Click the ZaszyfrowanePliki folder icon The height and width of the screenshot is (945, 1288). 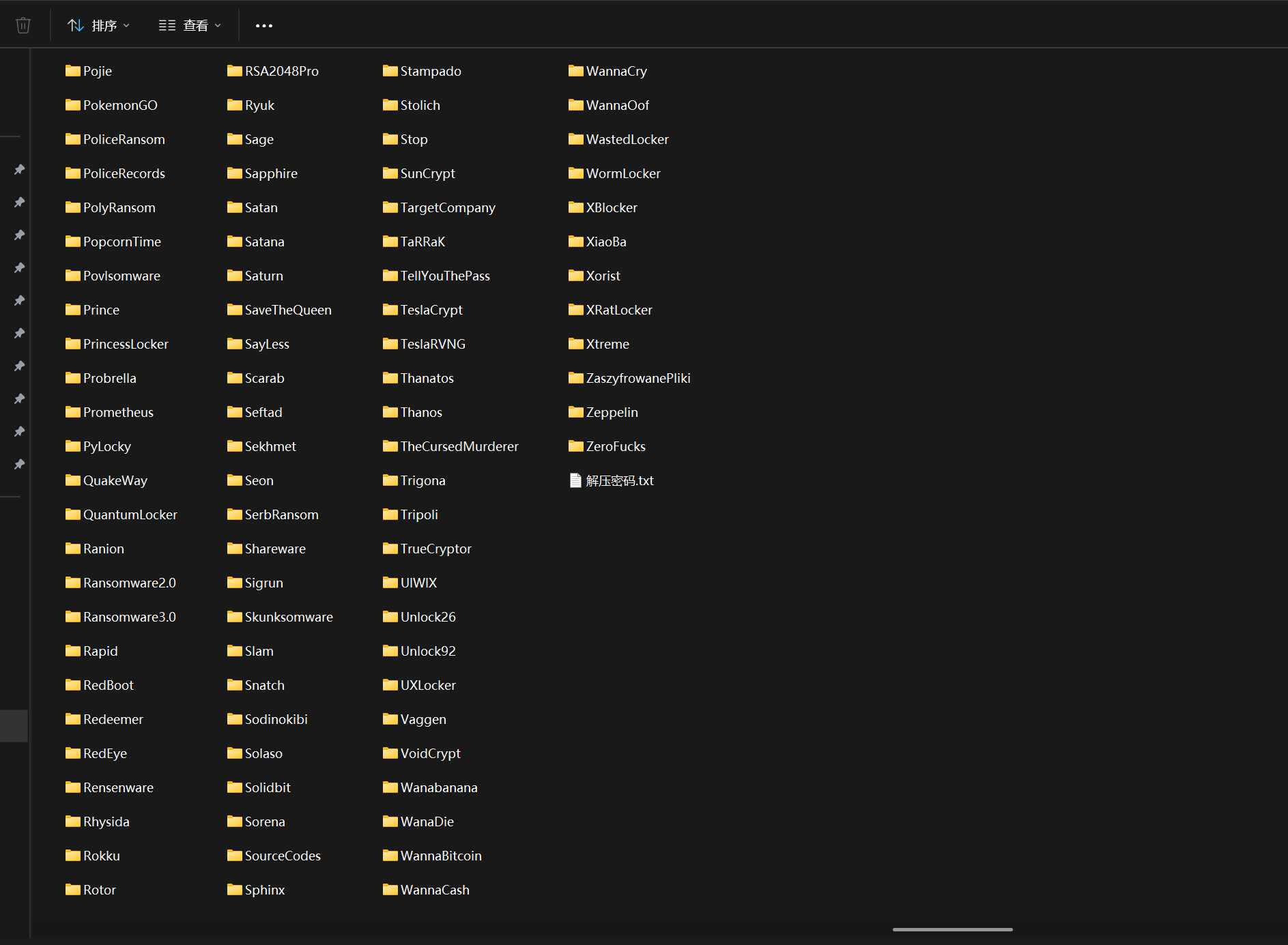[x=576, y=377]
